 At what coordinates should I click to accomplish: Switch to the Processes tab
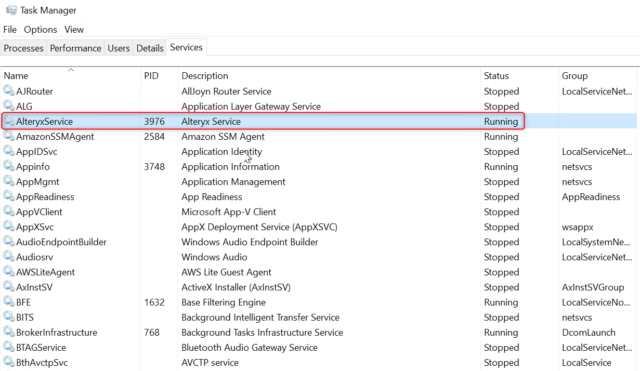click(23, 48)
